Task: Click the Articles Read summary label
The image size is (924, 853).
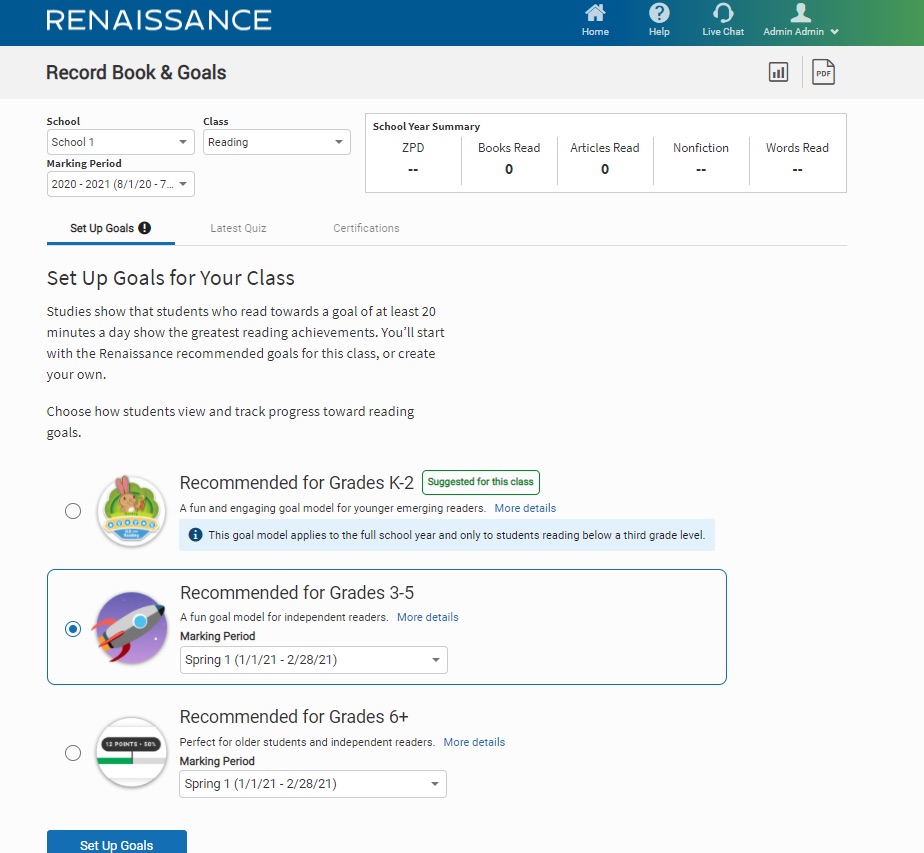Action: click(605, 148)
